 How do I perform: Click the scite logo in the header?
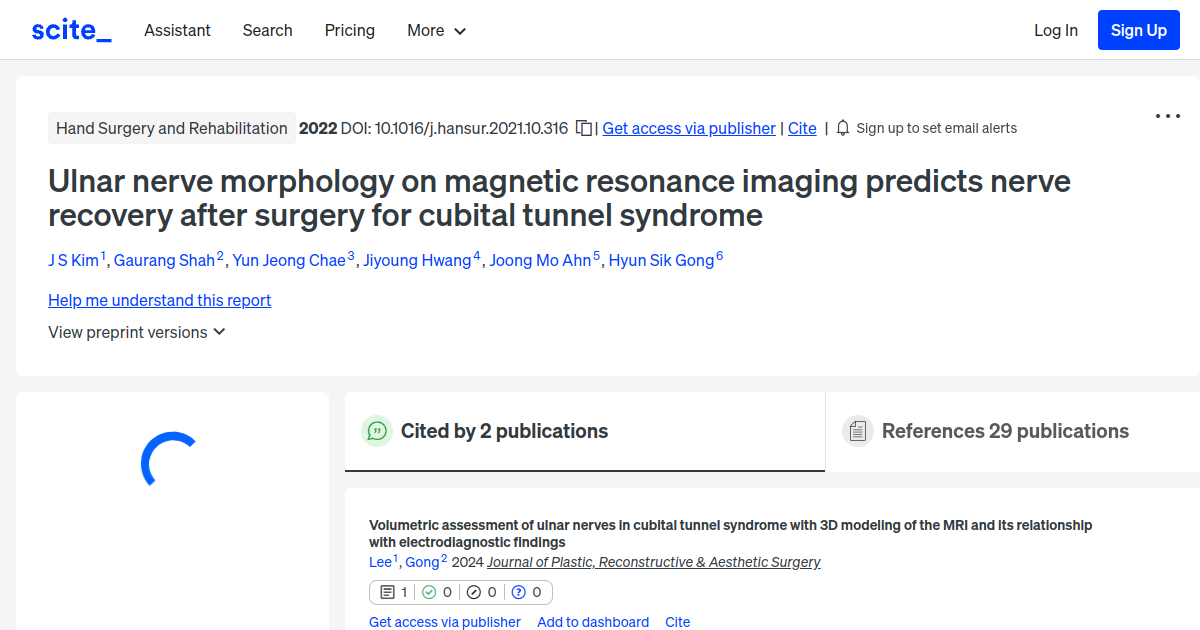click(70, 29)
